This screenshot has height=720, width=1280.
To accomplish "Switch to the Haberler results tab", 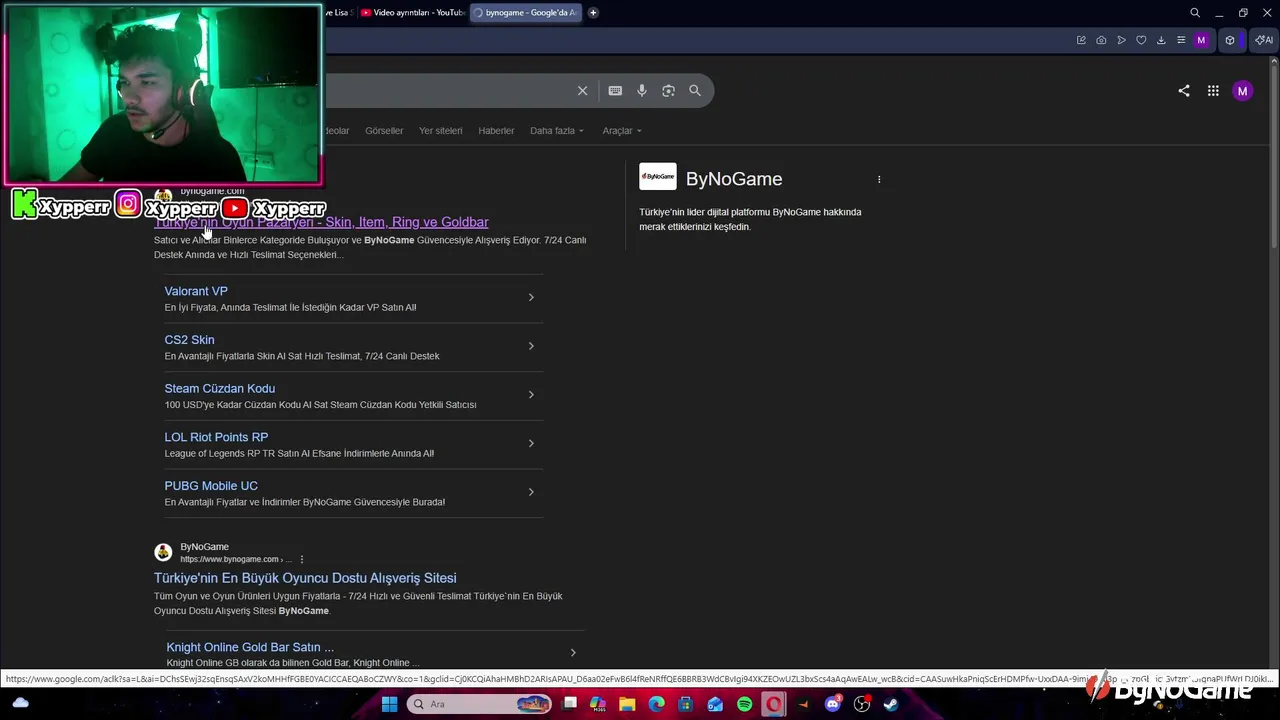I will [496, 131].
